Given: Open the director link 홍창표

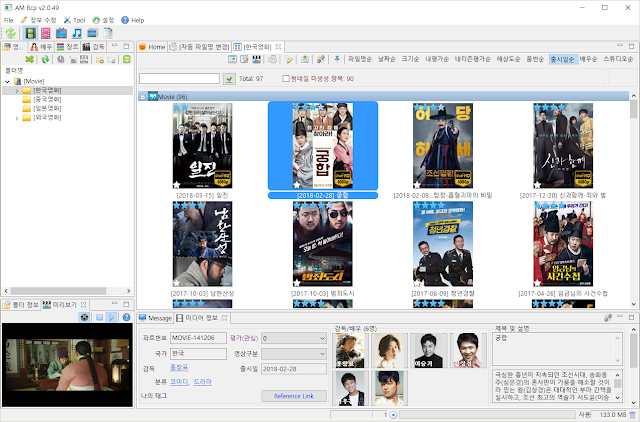Looking at the screenshot, I should [179, 368].
